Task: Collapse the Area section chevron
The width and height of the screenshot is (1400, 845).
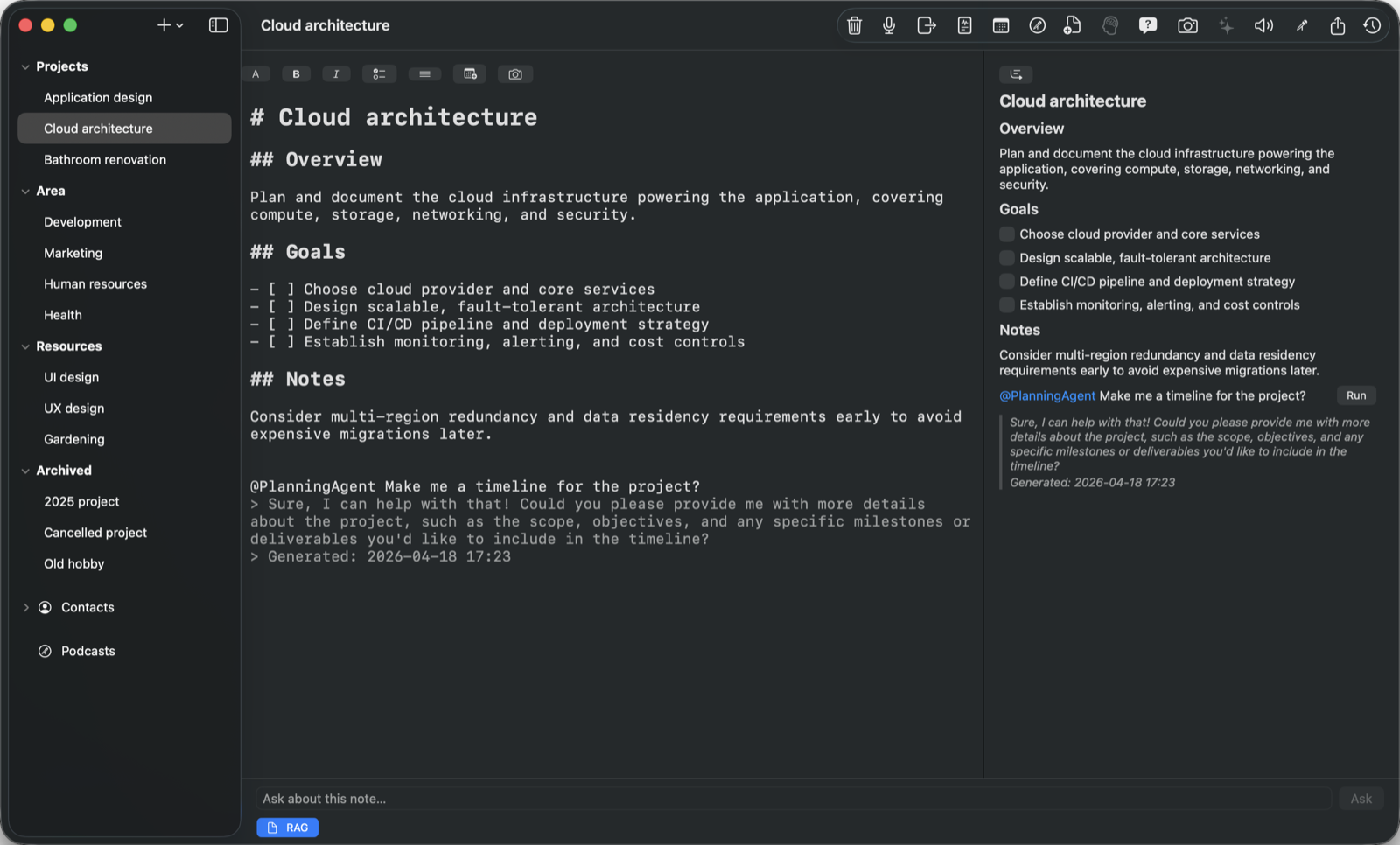Action: click(x=25, y=191)
